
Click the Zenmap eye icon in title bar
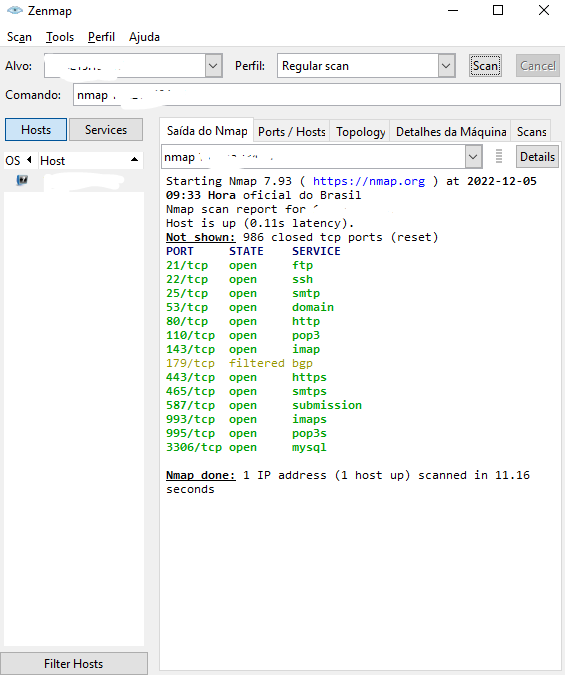pos(15,10)
